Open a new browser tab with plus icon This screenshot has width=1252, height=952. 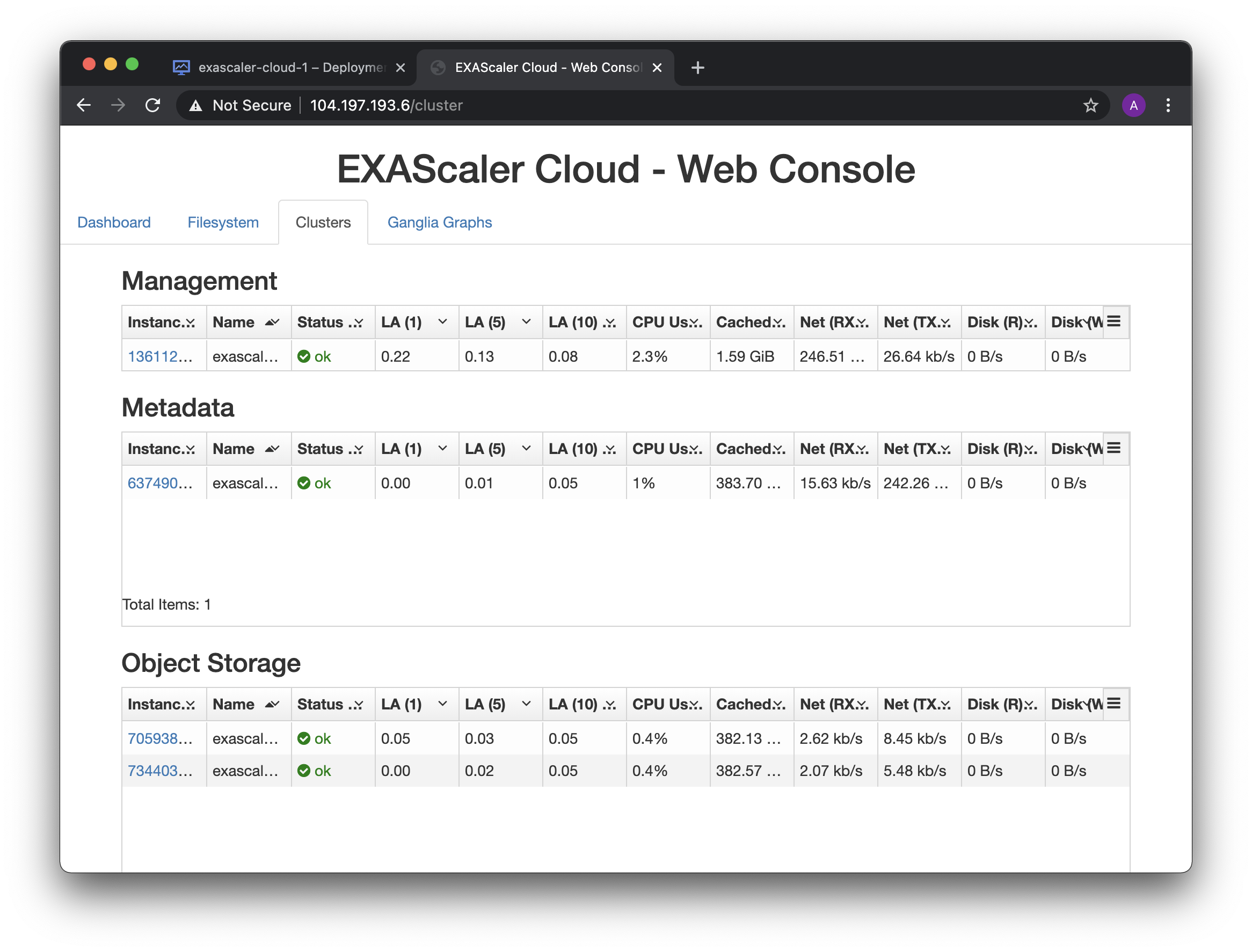pyautogui.click(x=698, y=68)
